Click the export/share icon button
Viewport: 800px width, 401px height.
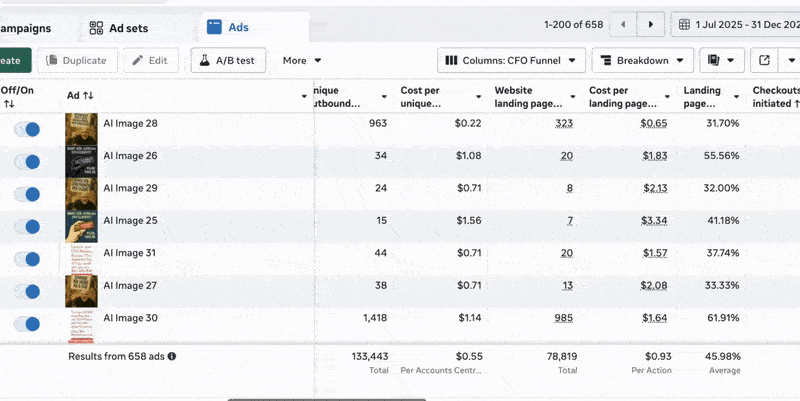(765, 60)
